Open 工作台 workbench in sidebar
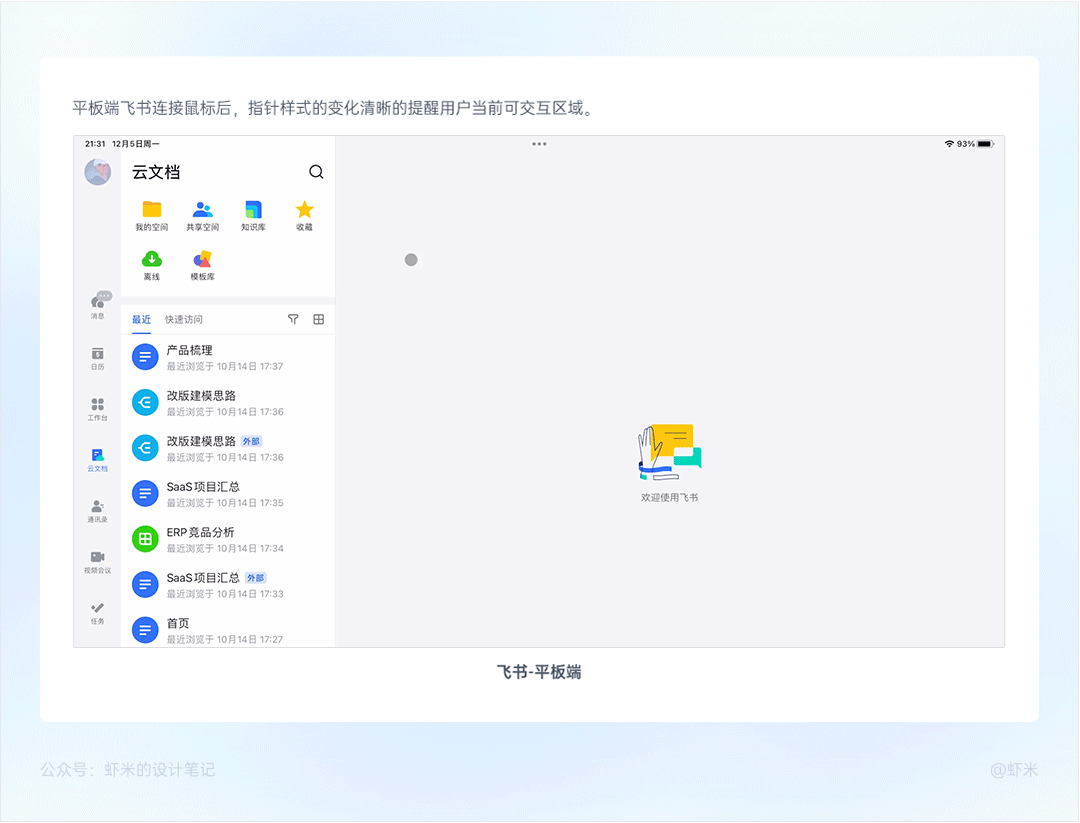1080x823 pixels. pyautogui.click(x=98, y=407)
